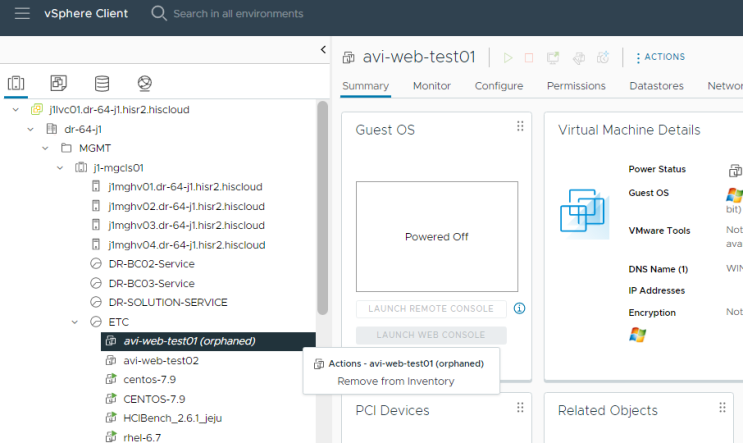
Task: Select the Hosts and Clusters inventory icon
Action: tap(15, 83)
